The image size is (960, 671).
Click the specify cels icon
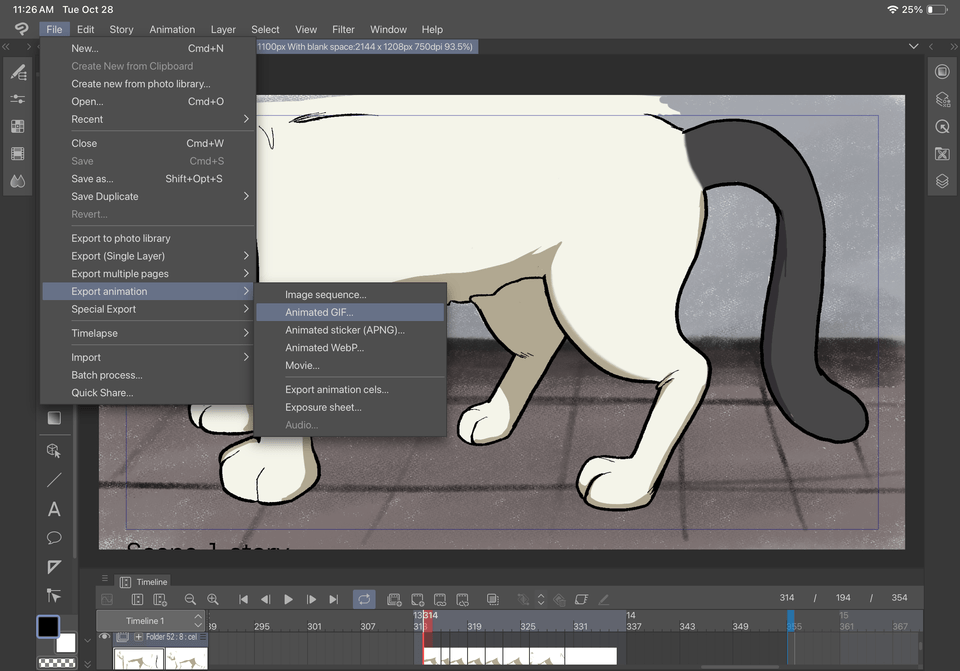440,599
